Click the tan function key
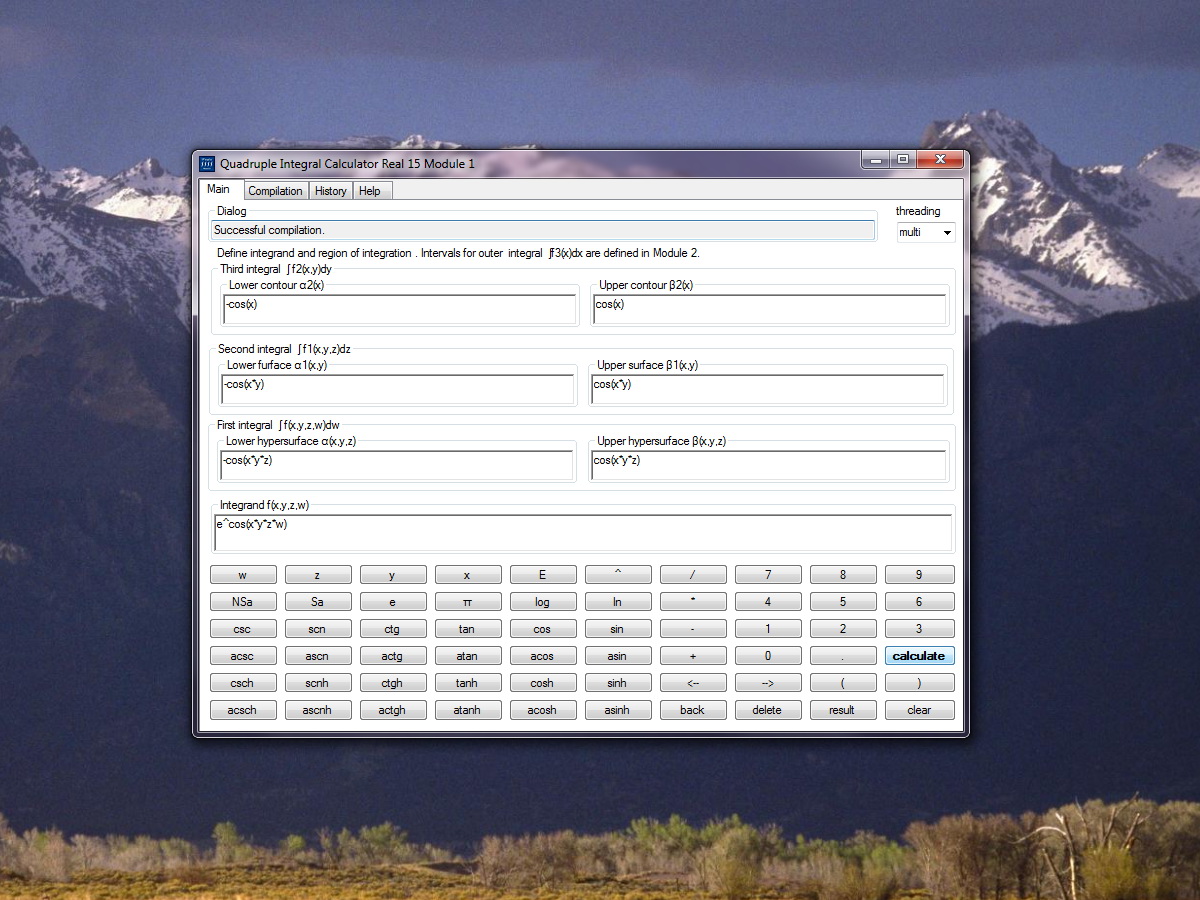This screenshot has width=1200, height=900. [x=468, y=629]
